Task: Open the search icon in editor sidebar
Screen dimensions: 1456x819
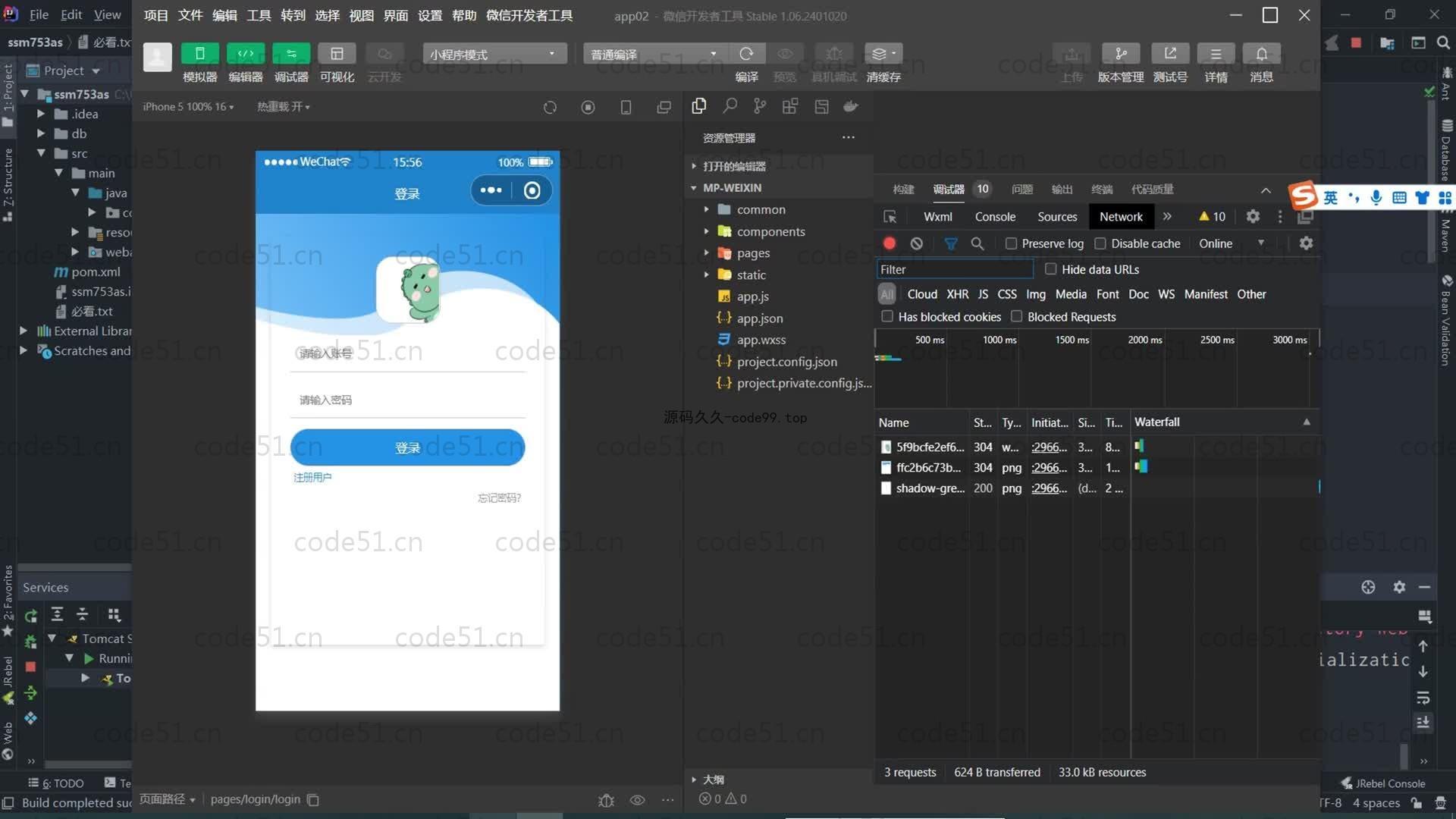Action: tap(730, 106)
